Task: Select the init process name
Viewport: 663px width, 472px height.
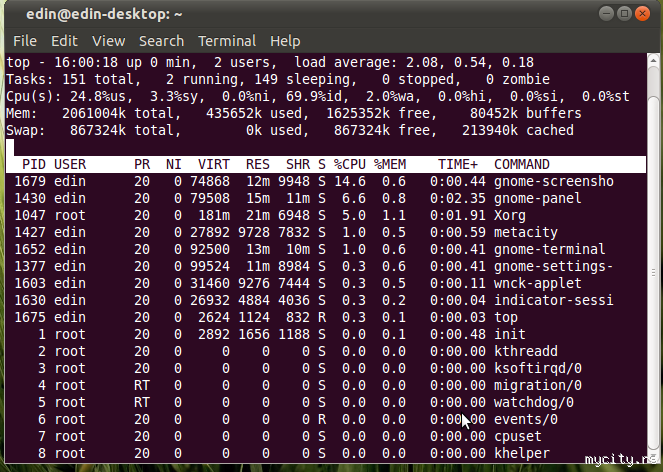Action: [x=510, y=334]
